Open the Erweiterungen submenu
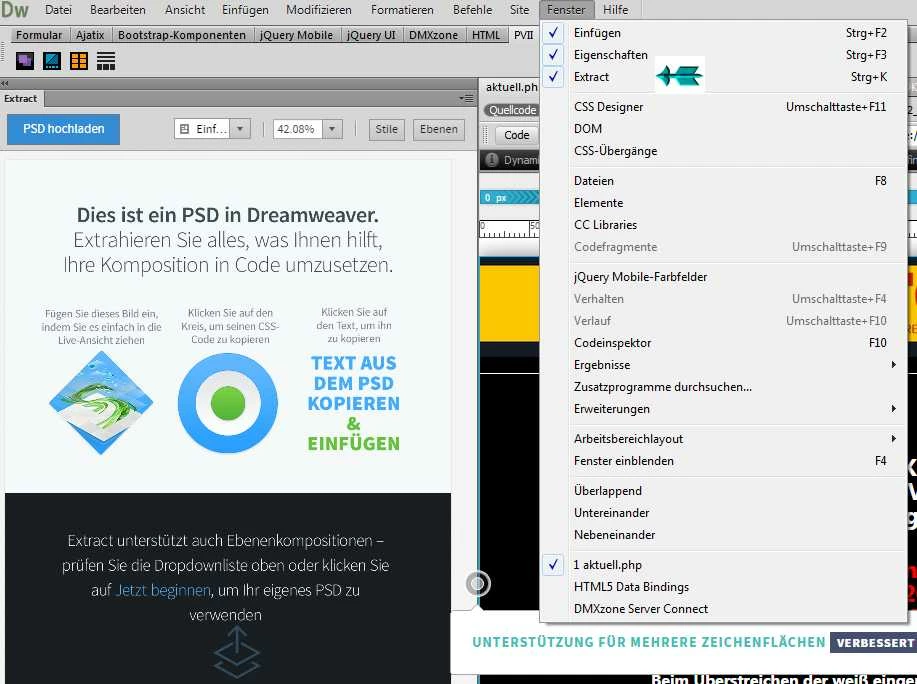 tap(723, 409)
